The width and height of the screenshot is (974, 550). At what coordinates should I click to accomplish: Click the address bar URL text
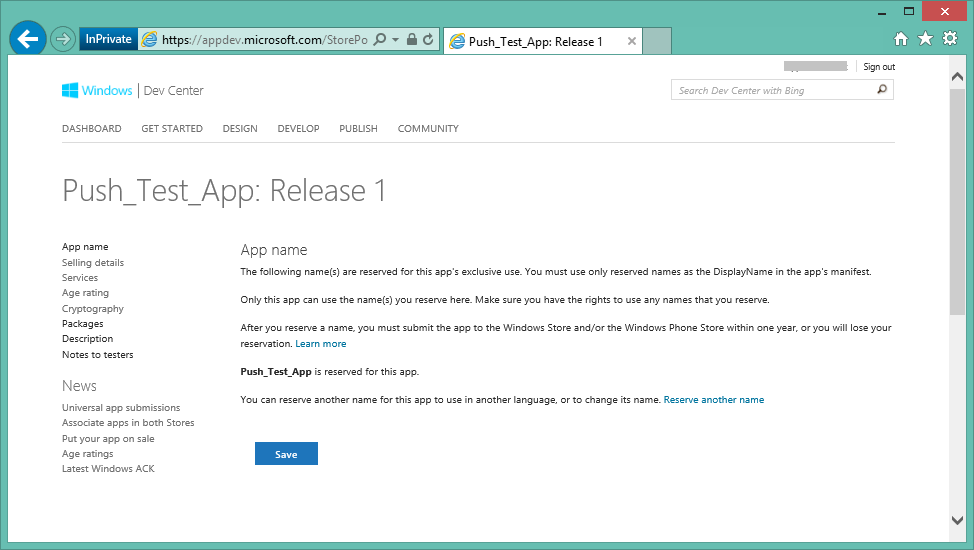click(x=265, y=40)
